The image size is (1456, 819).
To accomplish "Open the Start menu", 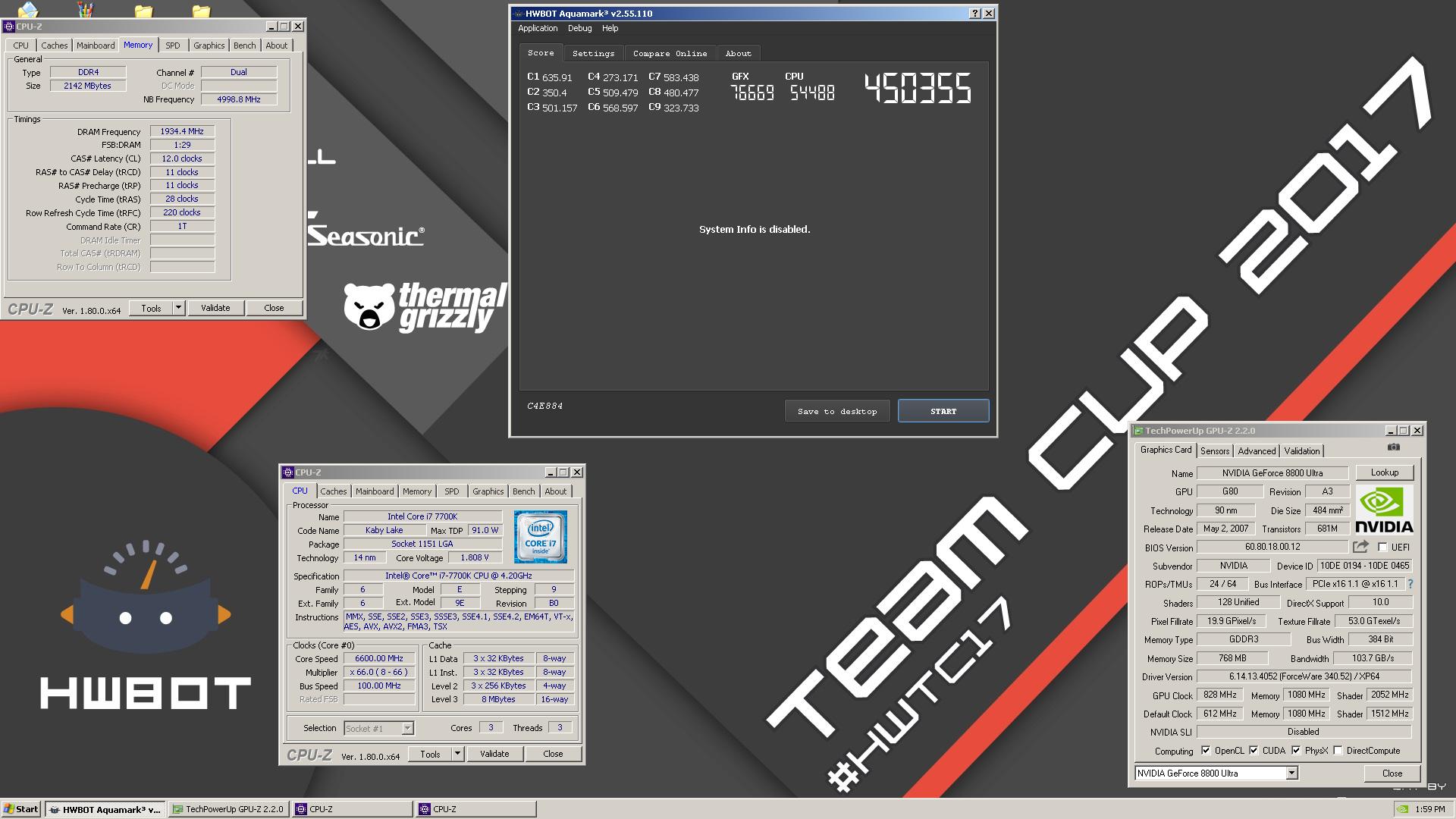I will pyautogui.click(x=21, y=809).
